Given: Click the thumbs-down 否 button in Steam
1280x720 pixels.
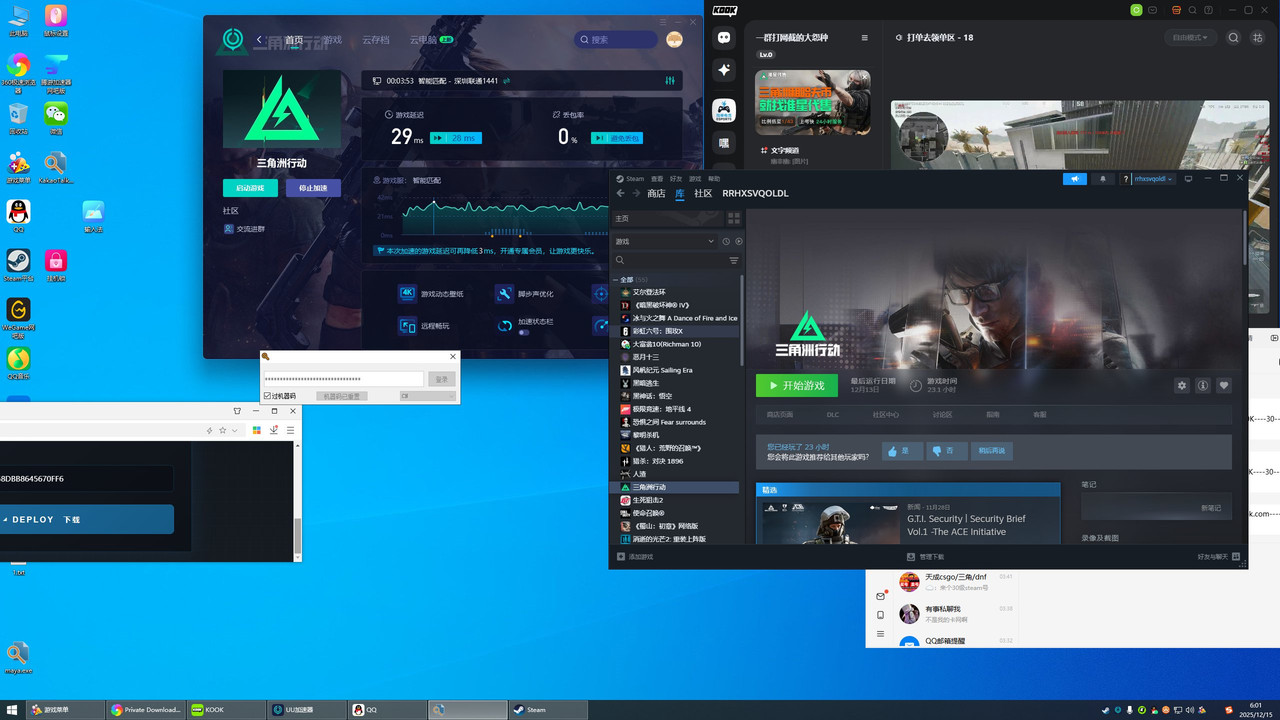Looking at the screenshot, I should 946,451.
